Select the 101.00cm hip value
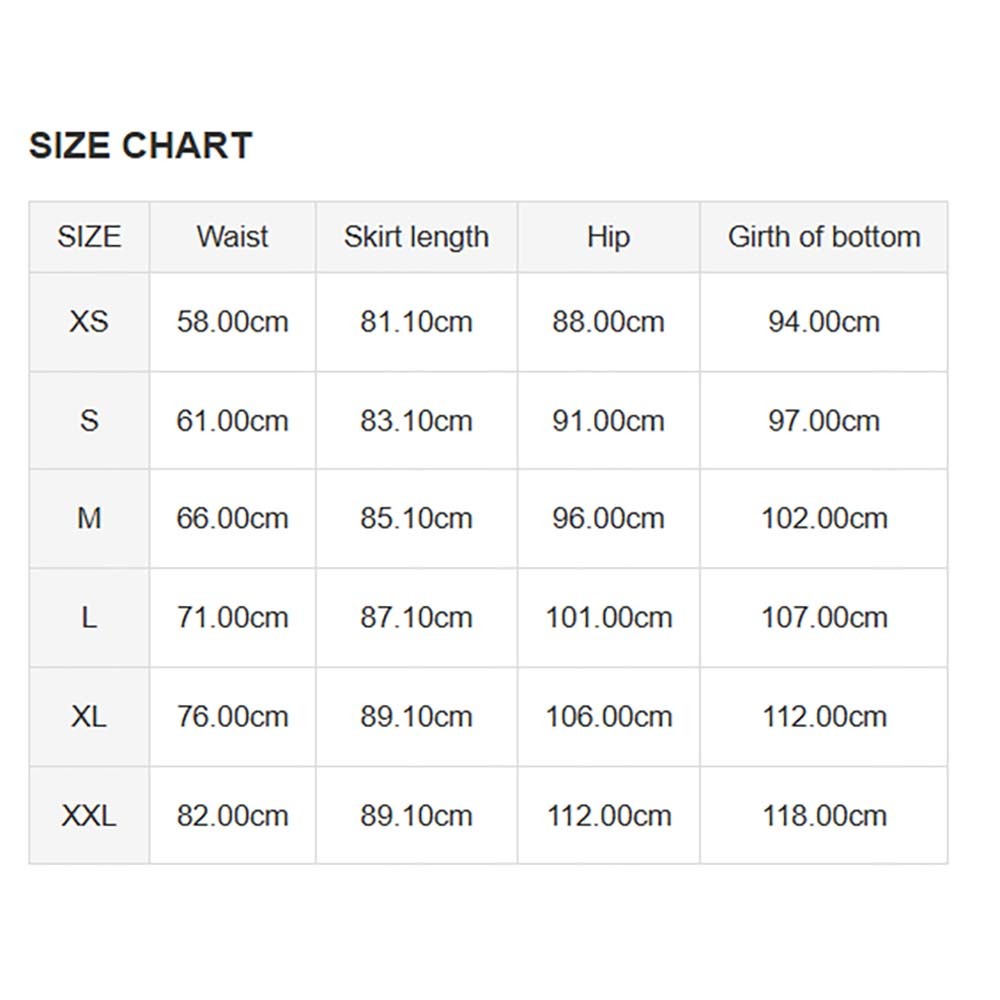This screenshot has width=1000, height=1000. point(608,618)
